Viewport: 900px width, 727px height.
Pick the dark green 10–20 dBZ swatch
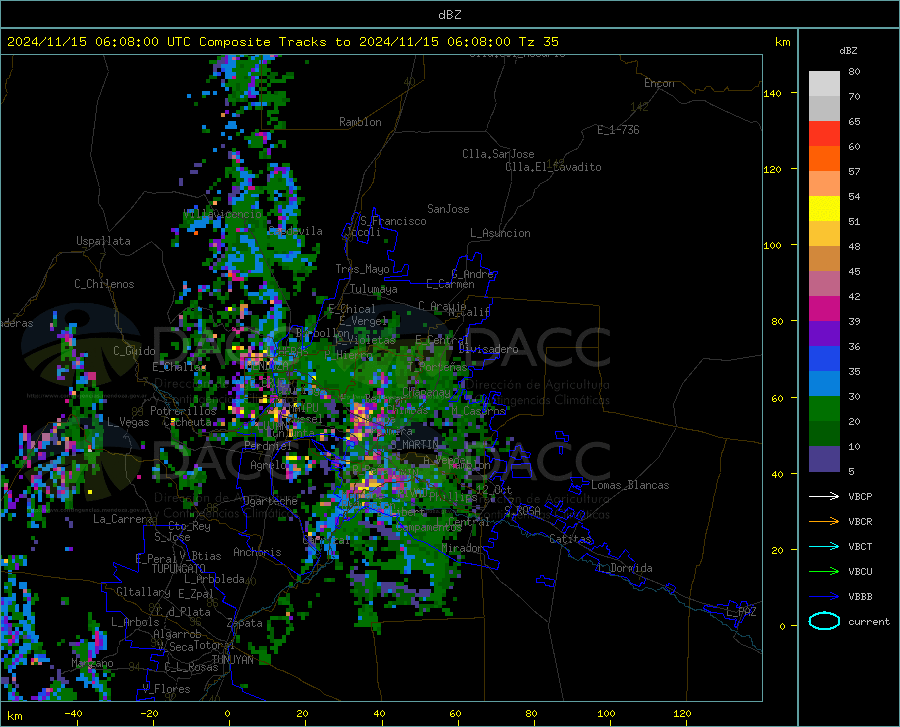point(824,434)
